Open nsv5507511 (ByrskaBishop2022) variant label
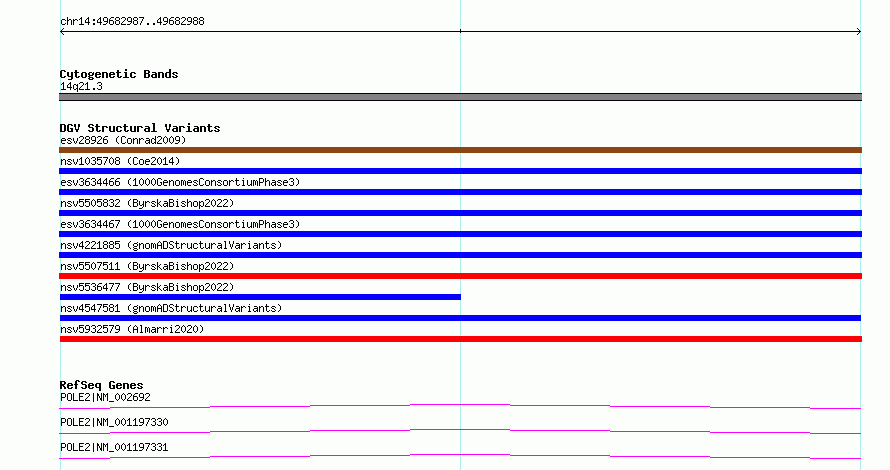890x470 pixels. click(x=147, y=266)
